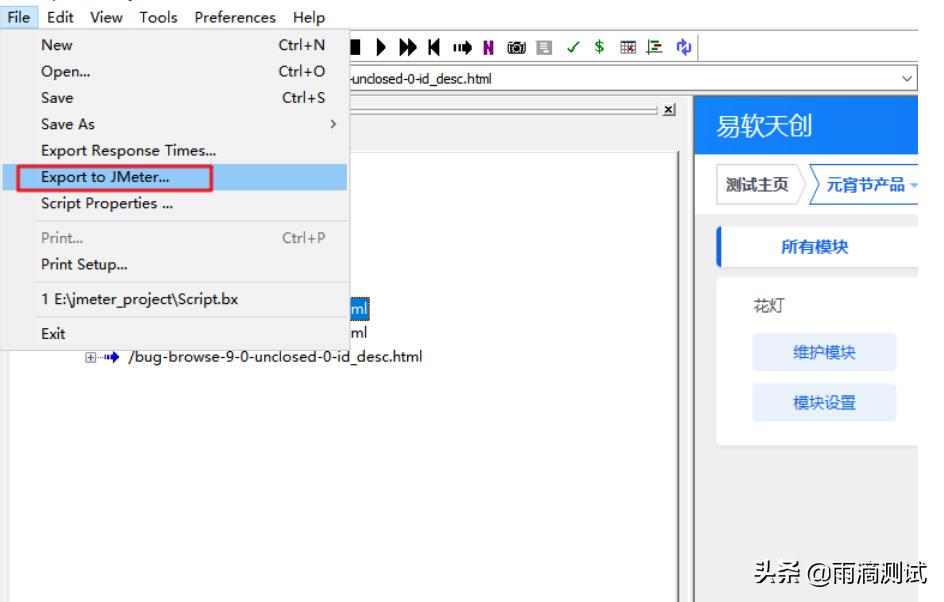Select /bug-browse-9-0-unclosed-0-id_desc.html tree row
Screen dimensions: 944x602
pos(275,357)
